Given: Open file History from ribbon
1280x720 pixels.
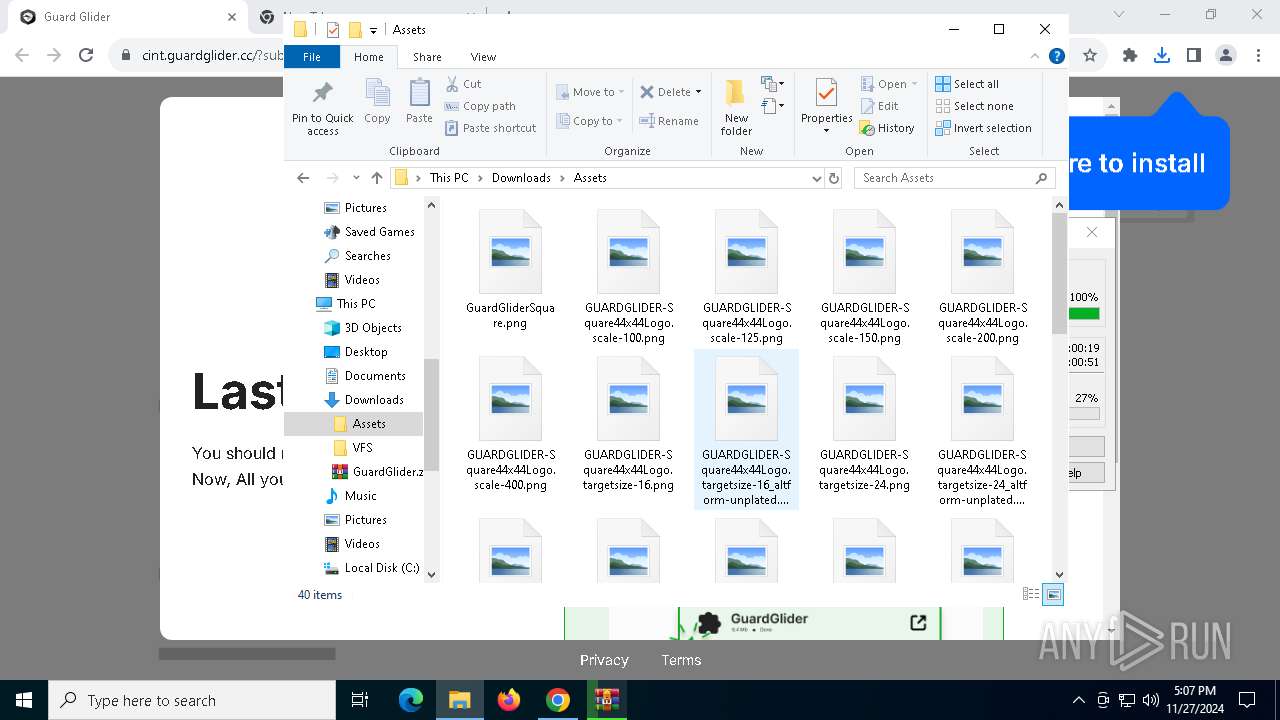Looking at the screenshot, I should pos(887,128).
